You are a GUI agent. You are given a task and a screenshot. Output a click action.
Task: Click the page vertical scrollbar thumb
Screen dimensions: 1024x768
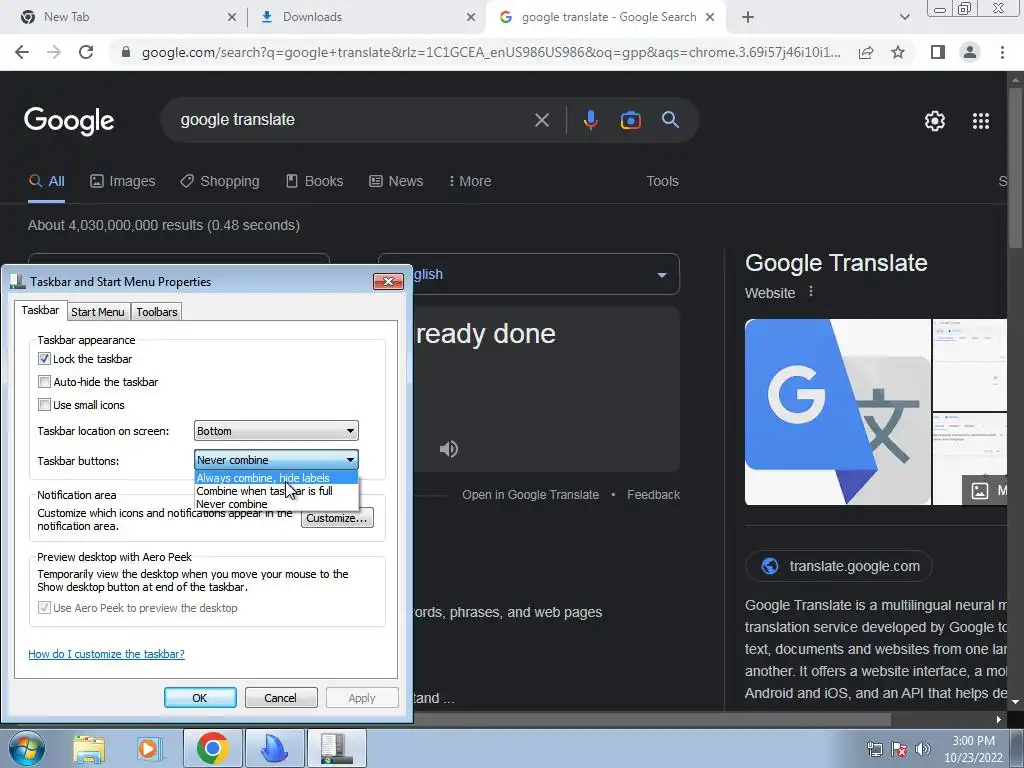(x=1016, y=167)
